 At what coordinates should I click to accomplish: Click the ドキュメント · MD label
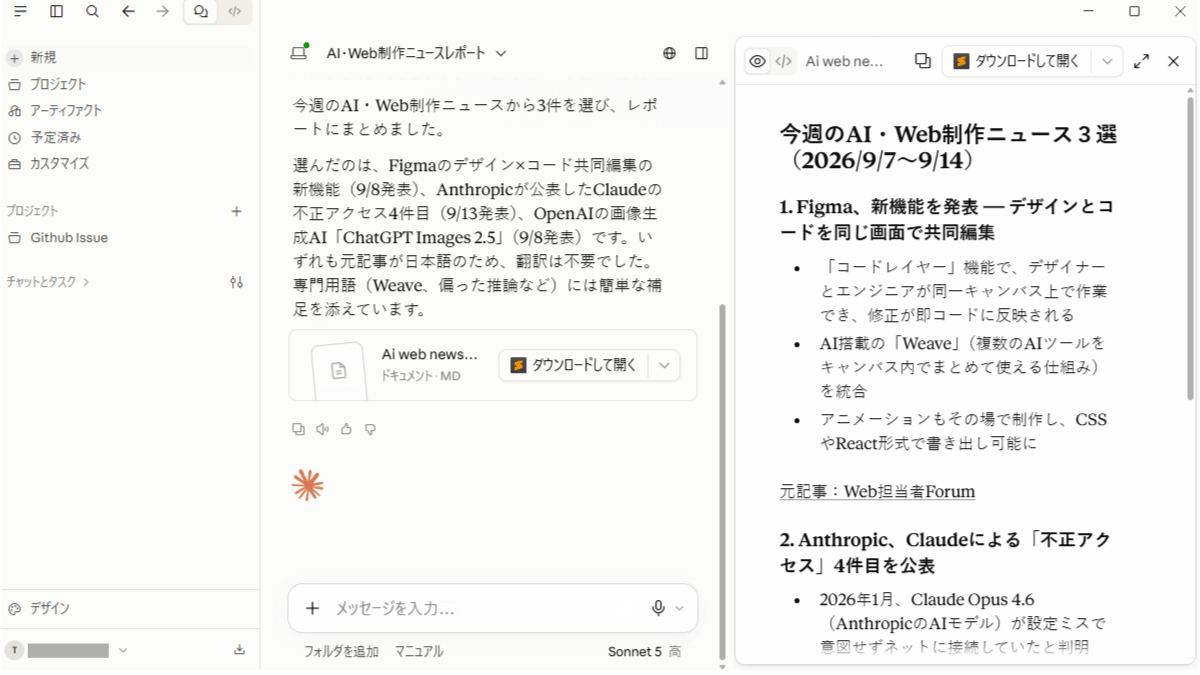[421, 377]
